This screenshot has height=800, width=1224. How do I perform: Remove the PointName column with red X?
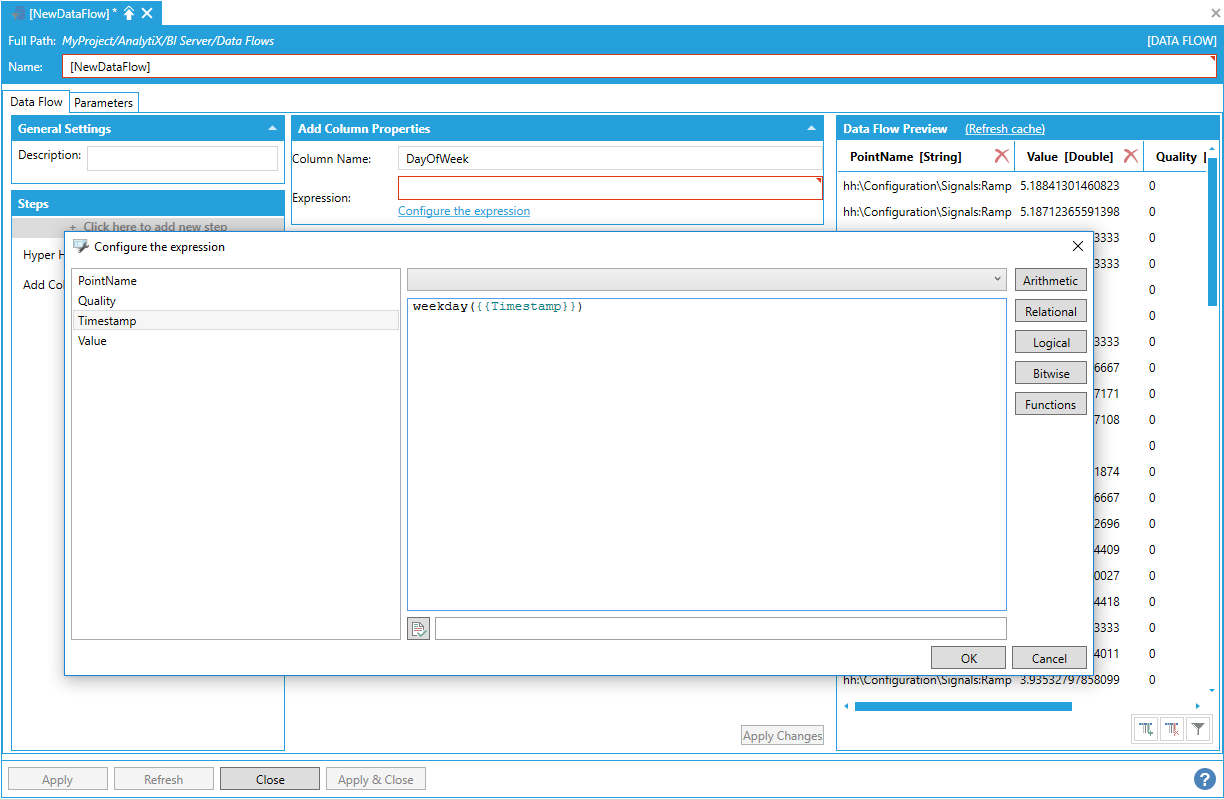pyautogui.click(x=1001, y=156)
